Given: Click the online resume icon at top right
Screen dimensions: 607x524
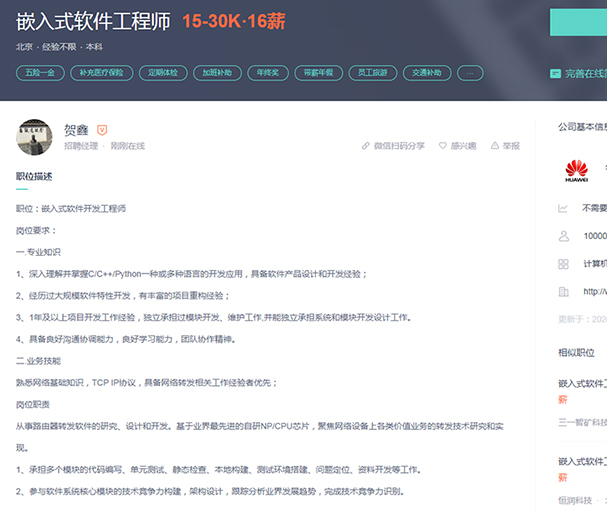Looking at the screenshot, I should tap(555, 73).
